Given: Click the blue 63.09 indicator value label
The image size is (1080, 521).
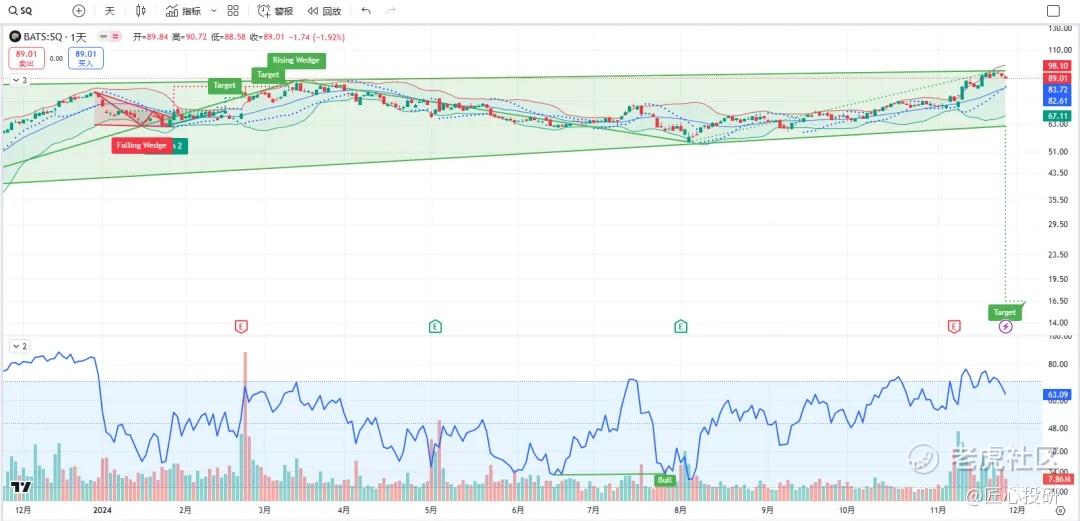Looking at the screenshot, I should click(x=1058, y=395).
